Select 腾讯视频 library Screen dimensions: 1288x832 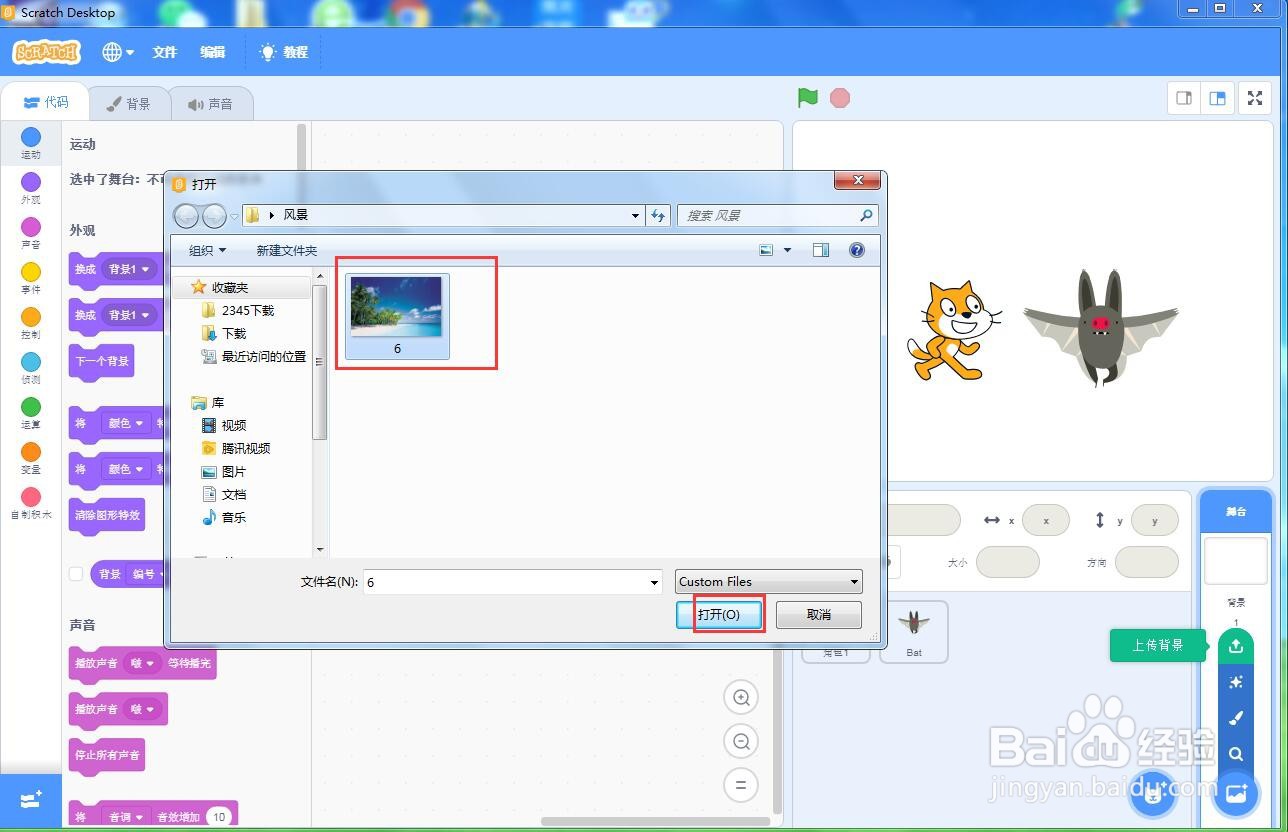(236, 448)
